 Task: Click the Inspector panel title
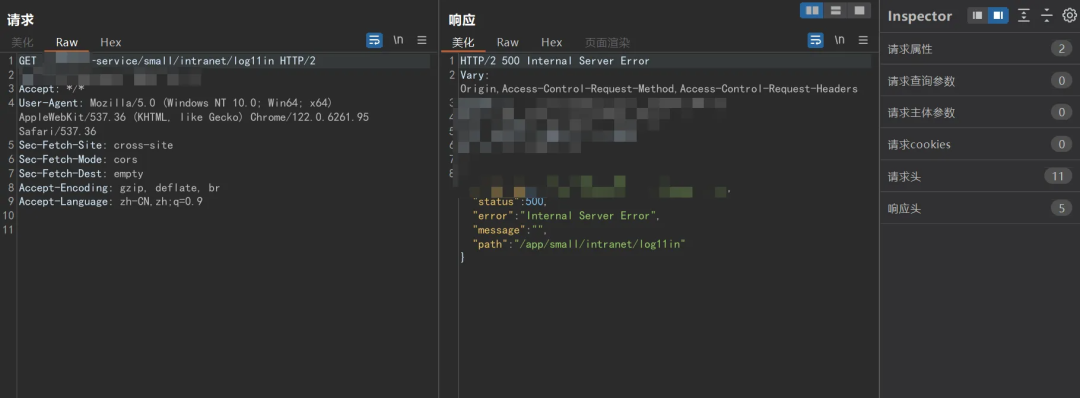point(920,16)
